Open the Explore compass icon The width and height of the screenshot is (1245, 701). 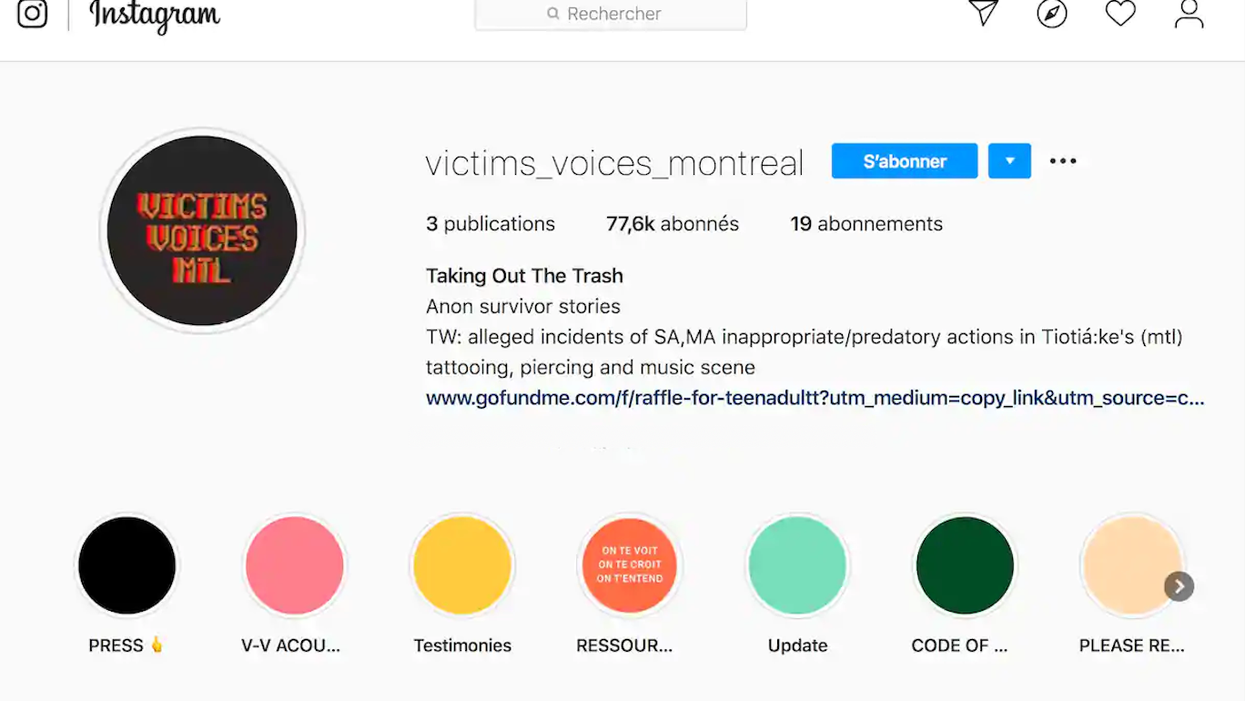click(x=1051, y=14)
